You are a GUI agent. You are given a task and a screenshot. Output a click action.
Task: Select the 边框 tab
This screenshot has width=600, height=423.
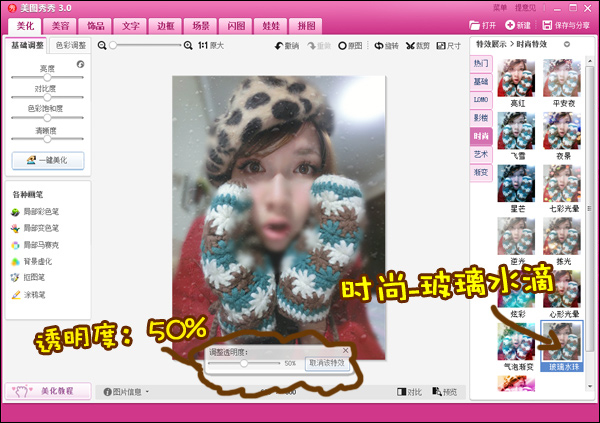[166, 26]
